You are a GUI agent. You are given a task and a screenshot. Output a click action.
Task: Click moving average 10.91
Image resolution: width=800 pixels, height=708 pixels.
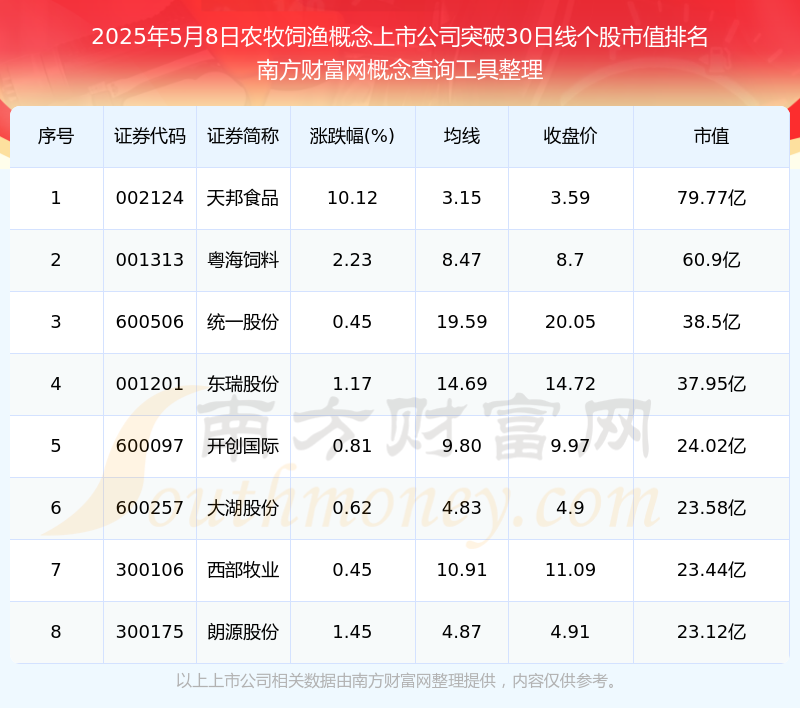click(462, 570)
